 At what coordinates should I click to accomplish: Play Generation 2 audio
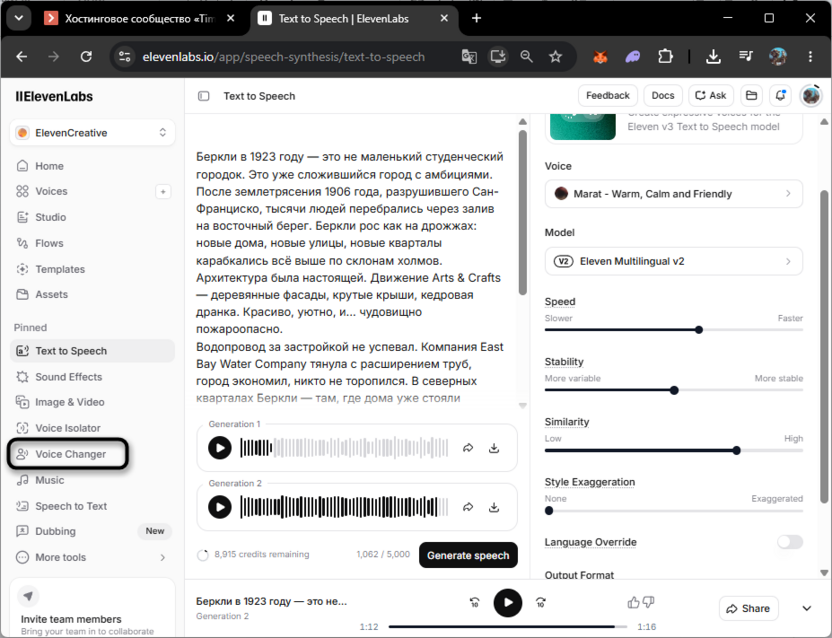click(x=220, y=507)
